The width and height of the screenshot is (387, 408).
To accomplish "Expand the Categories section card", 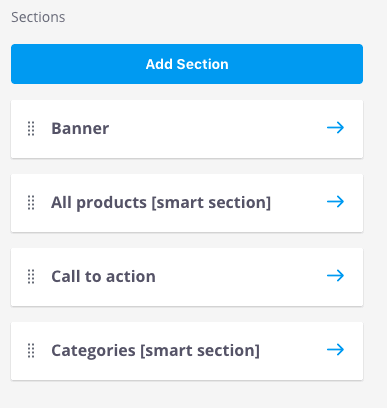I will point(187,351).
